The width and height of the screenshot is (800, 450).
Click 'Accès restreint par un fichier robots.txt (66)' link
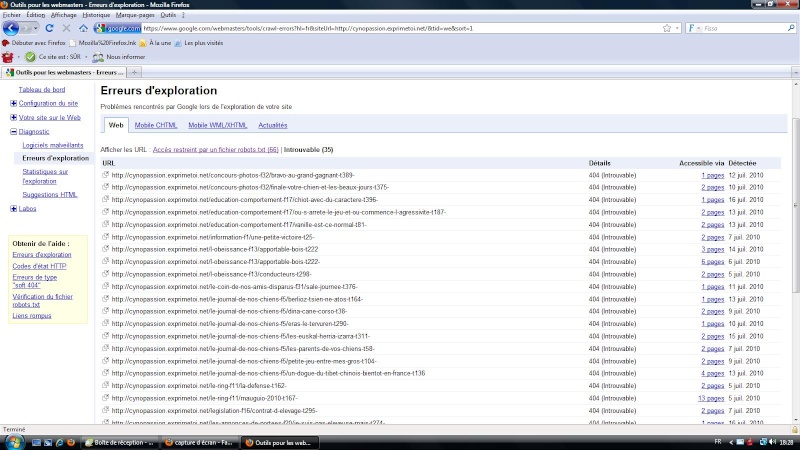215,149
